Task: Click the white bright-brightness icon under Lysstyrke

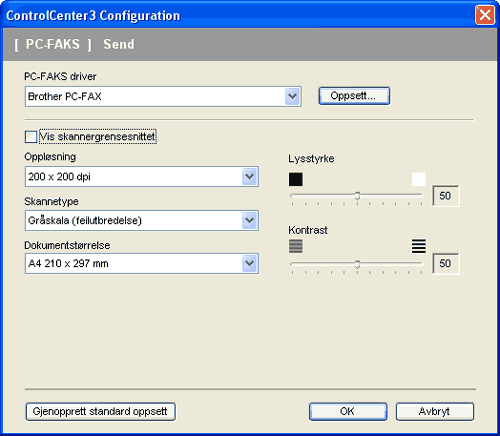Action: coord(418,179)
